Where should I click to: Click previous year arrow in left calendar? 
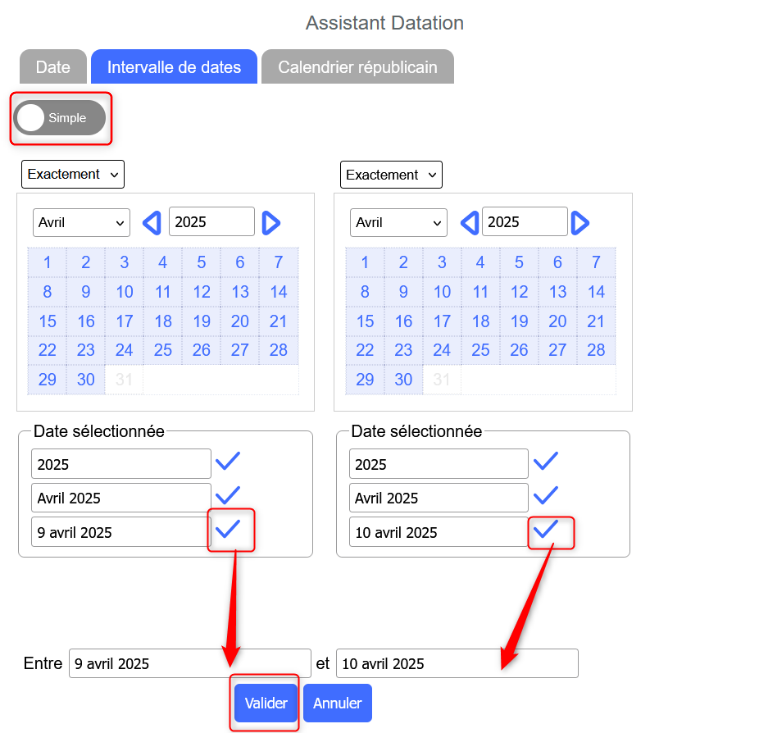pyautogui.click(x=152, y=222)
